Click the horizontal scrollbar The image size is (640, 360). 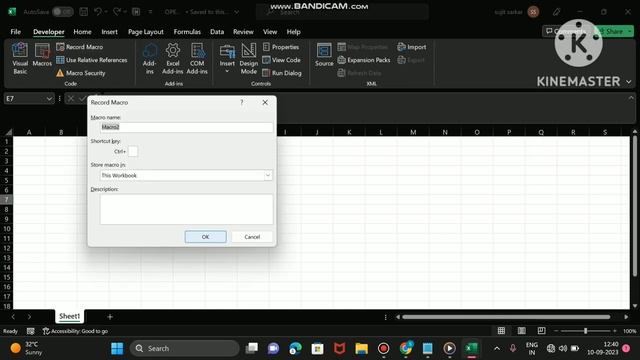click(506, 317)
